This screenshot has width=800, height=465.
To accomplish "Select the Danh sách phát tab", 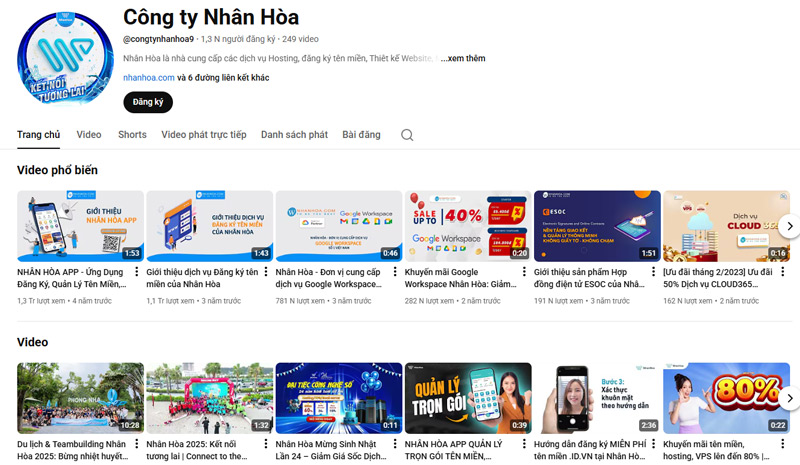I will click(x=294, y=135).
